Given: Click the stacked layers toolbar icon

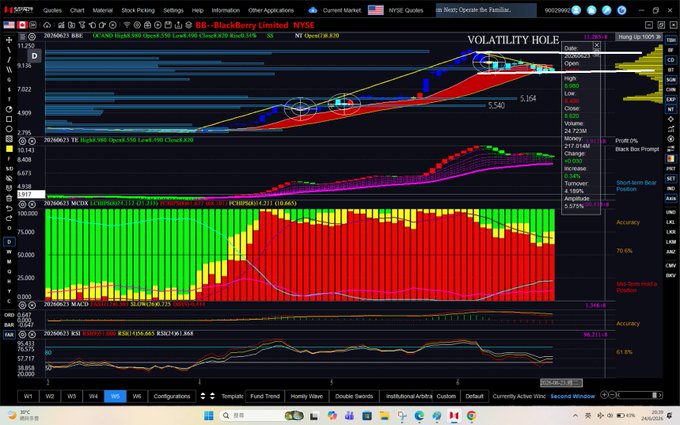Looking at the screenshot, I should pyautogui.click(x=189, y=25).
